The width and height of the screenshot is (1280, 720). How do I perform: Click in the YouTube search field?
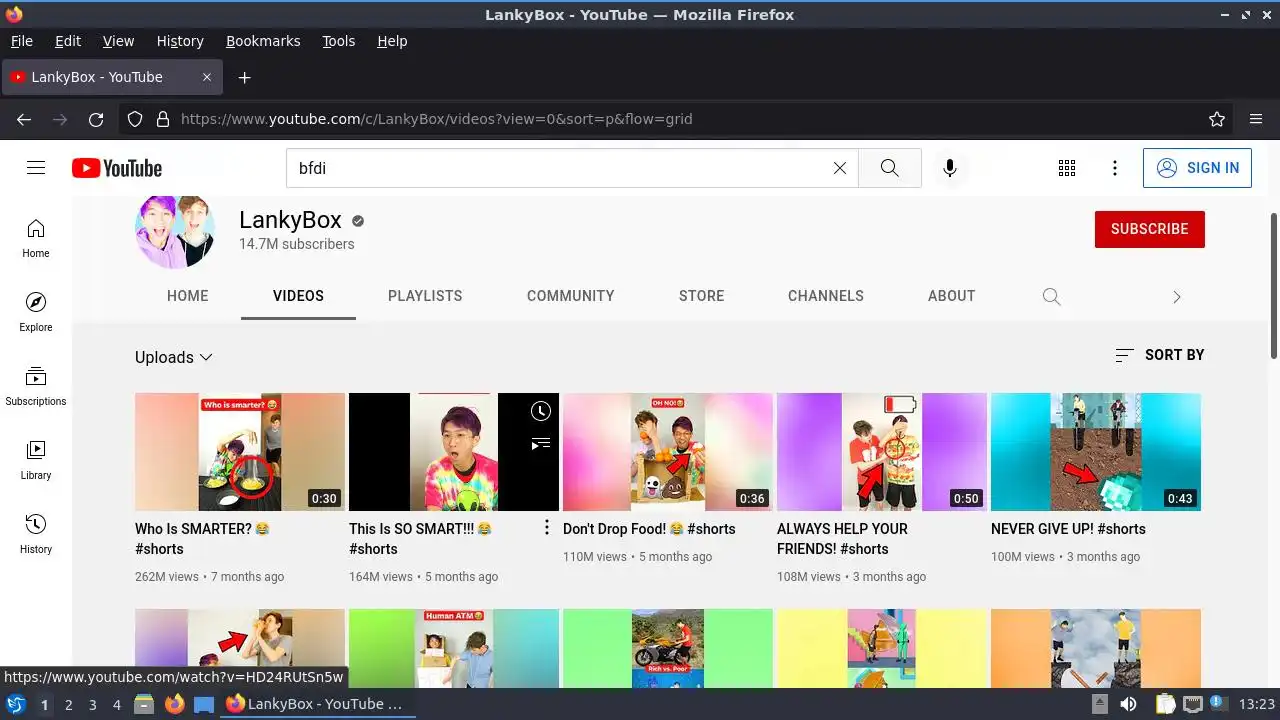pos(560,168)
